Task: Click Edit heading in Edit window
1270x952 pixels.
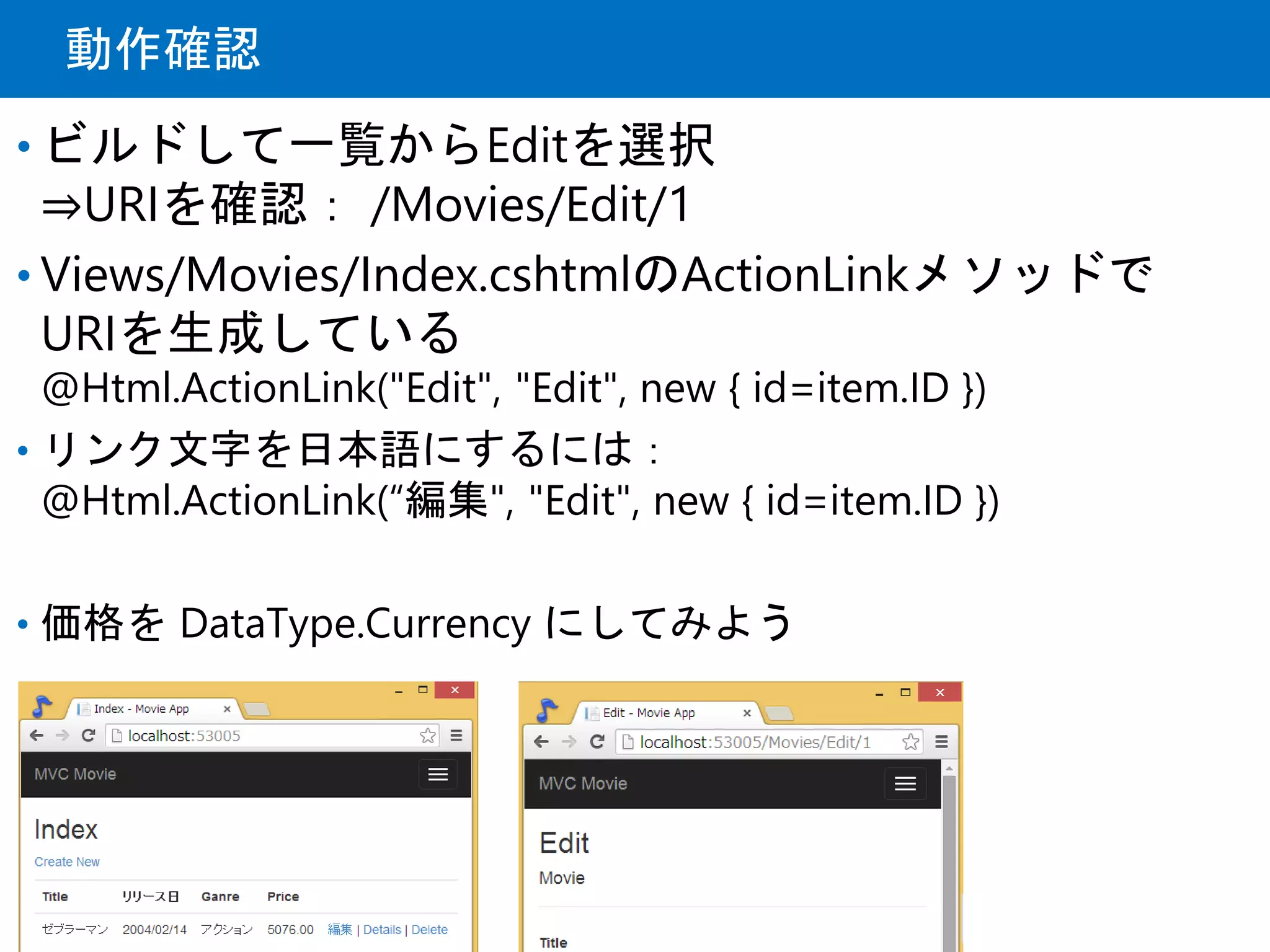Action: pyautogui.click(x=564, y=843)
